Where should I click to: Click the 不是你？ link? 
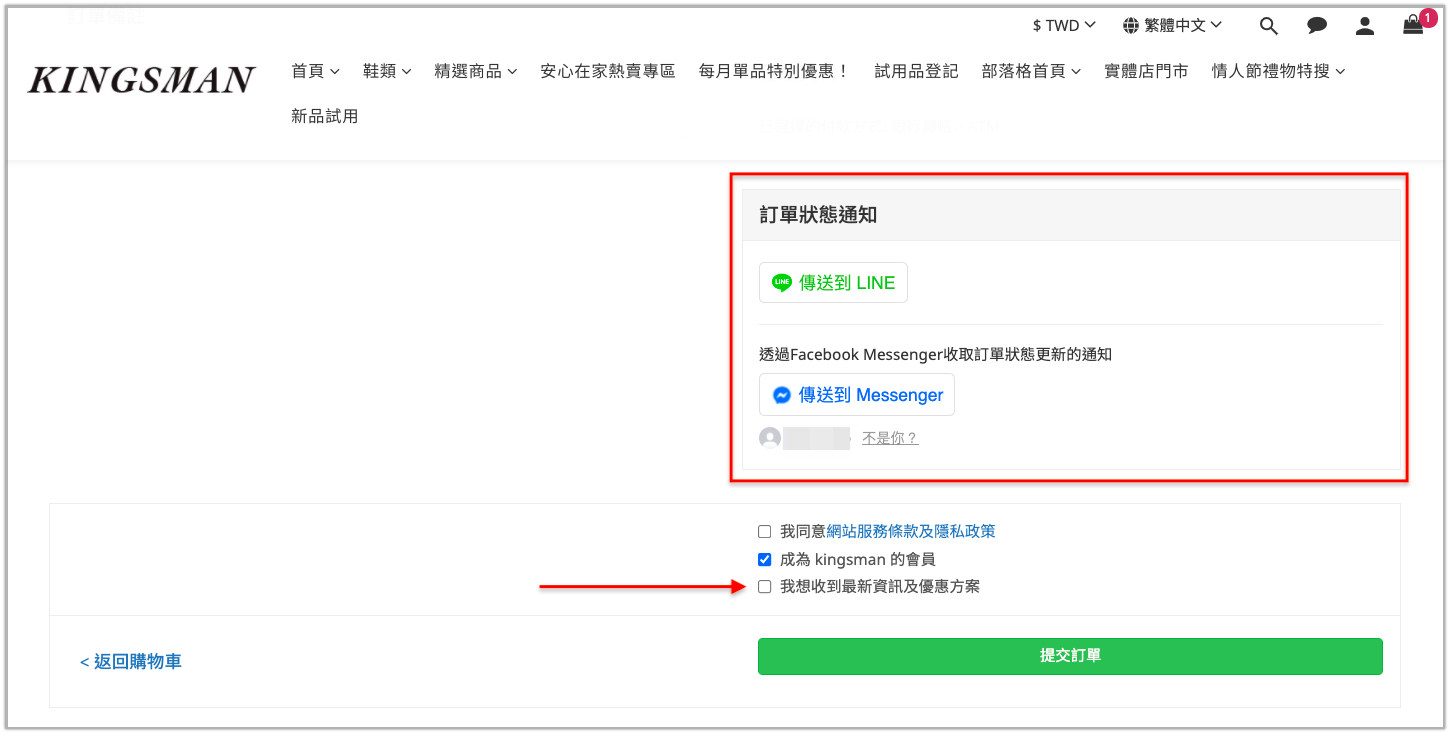point(890,438)
